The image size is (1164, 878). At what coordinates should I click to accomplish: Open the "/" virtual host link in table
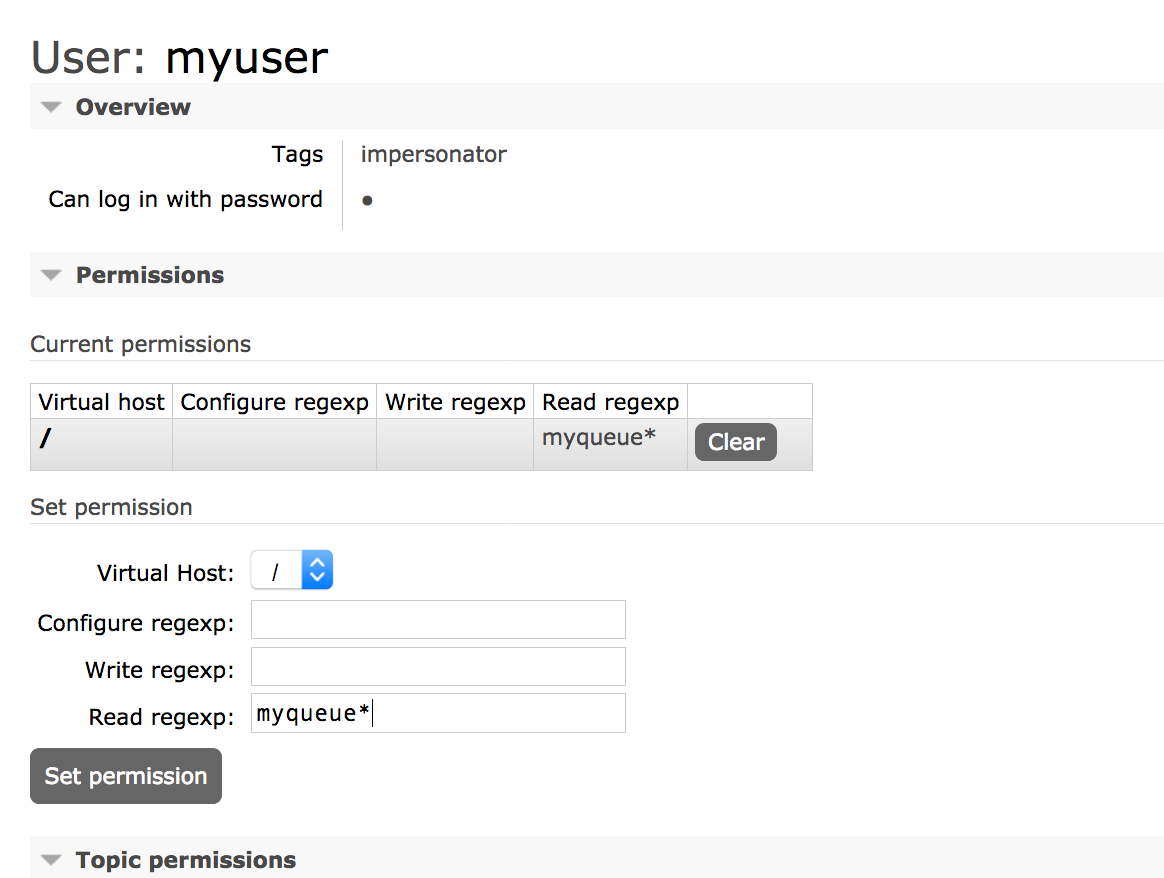point(45,440)
